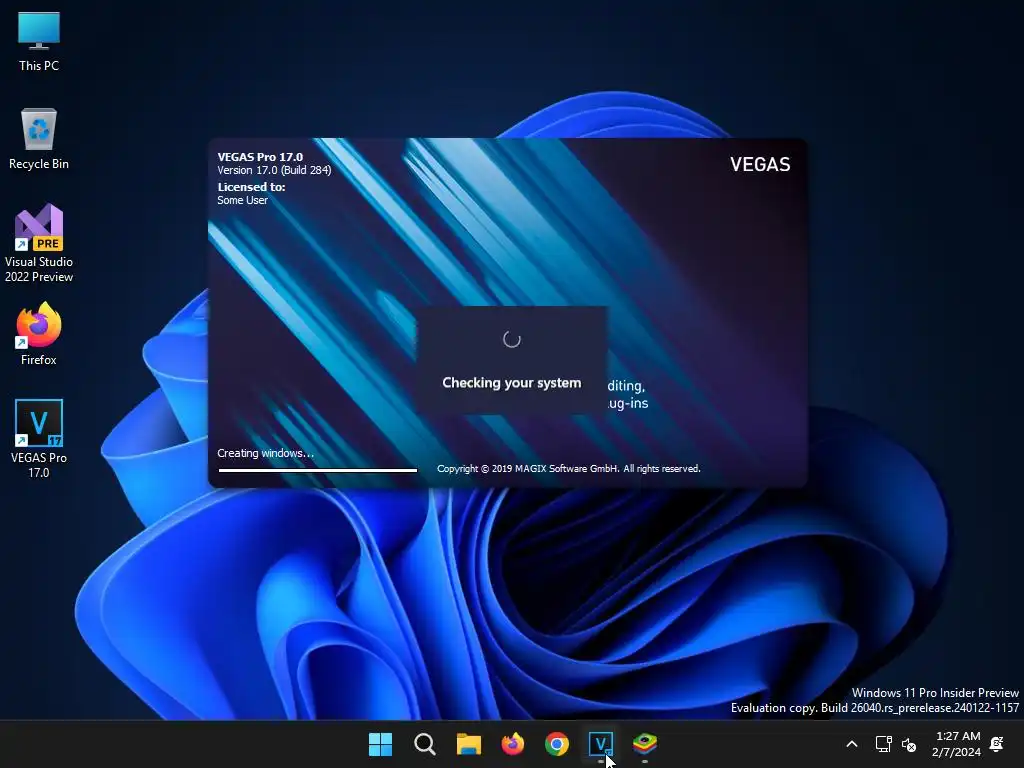Click the VEGAS logo on splash screen

pos(760,165)
